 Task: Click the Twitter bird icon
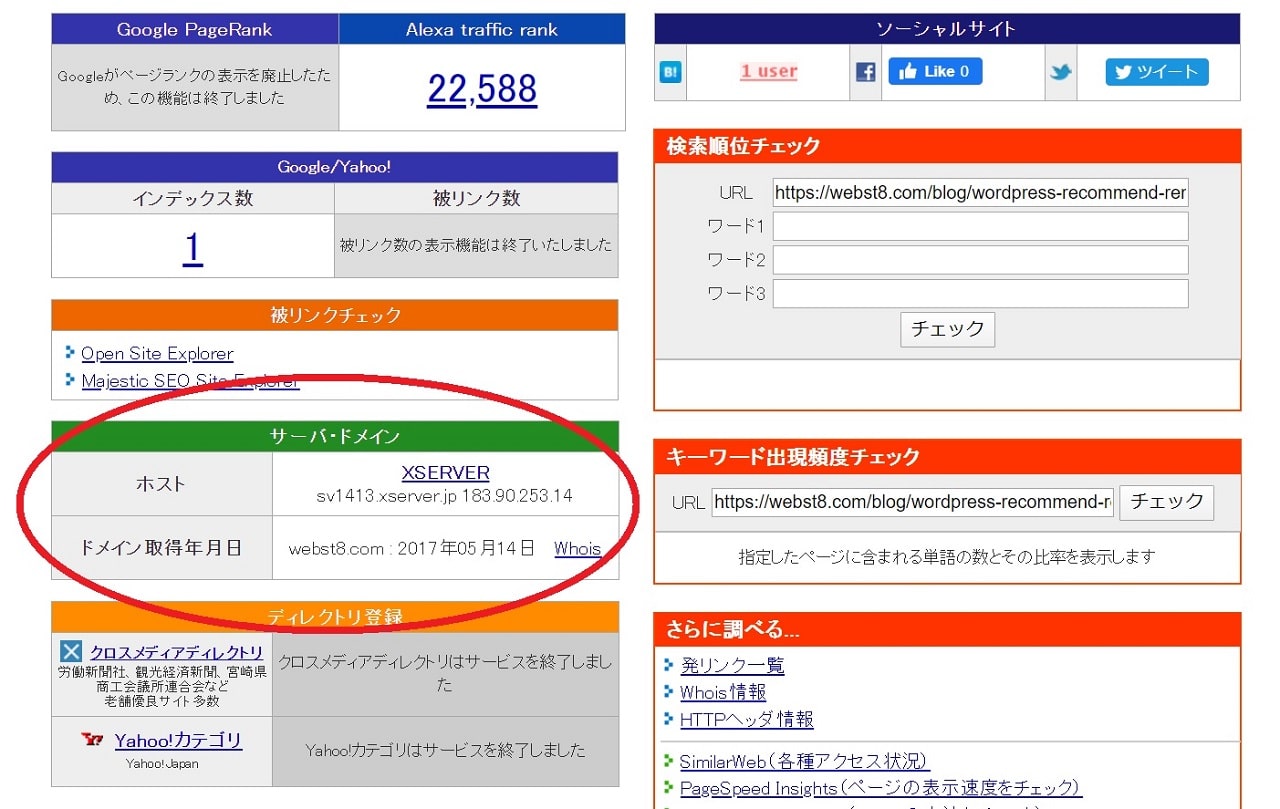[1061, 72]
